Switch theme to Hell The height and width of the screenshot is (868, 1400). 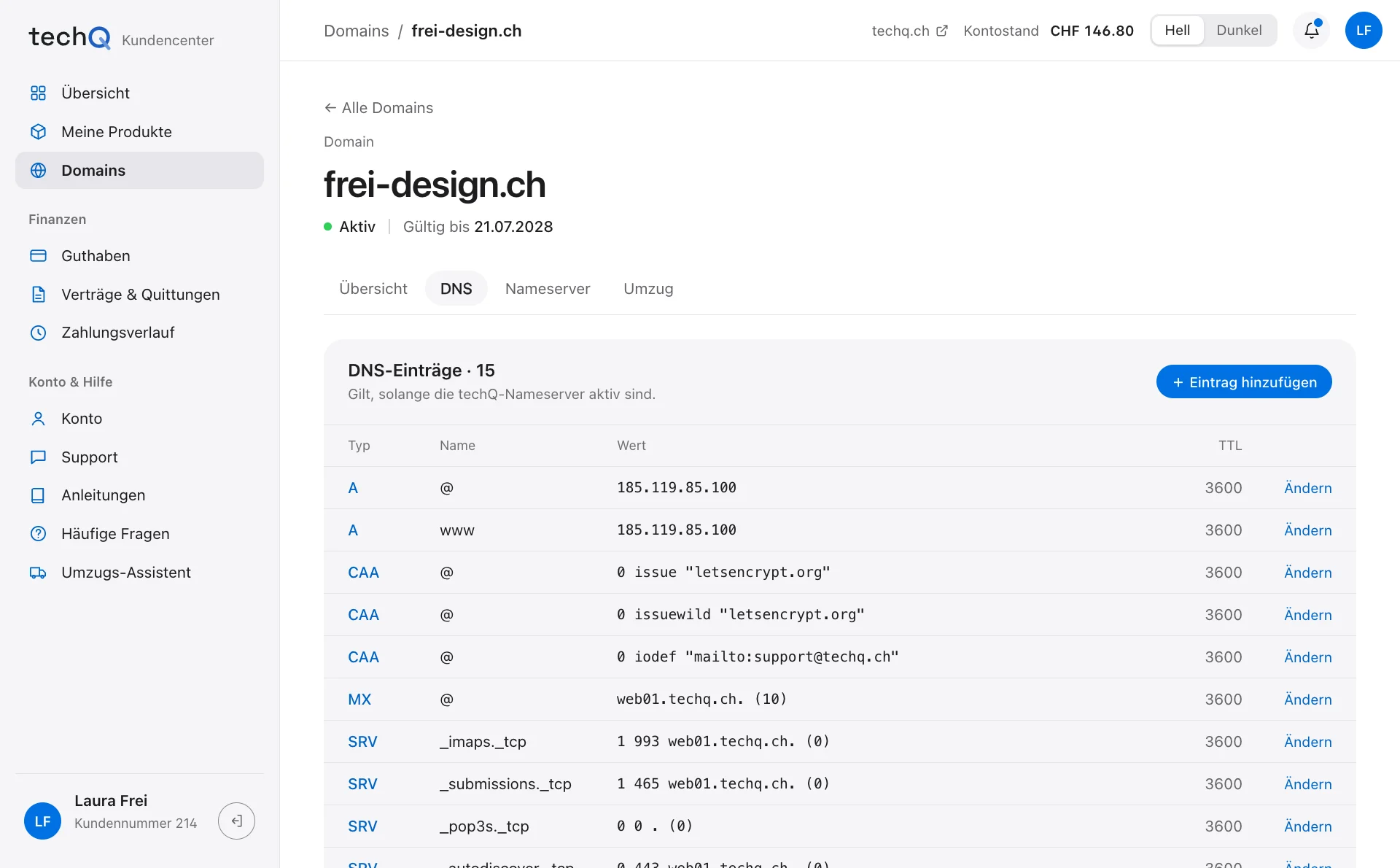point(1177,31)
